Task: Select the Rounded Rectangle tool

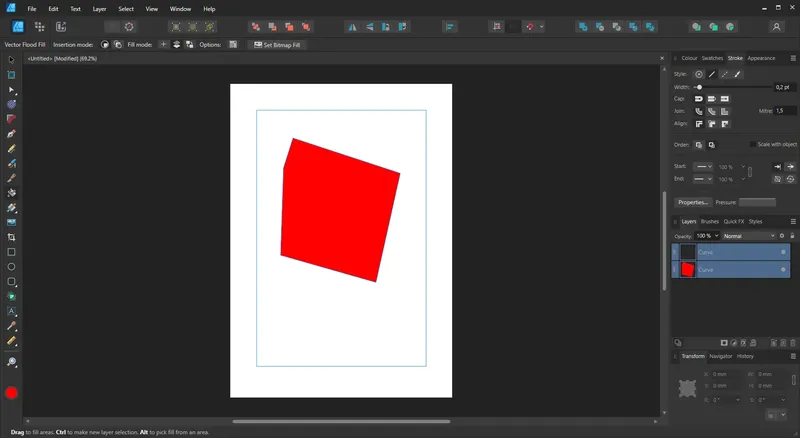Action: [x=11, y=282]
